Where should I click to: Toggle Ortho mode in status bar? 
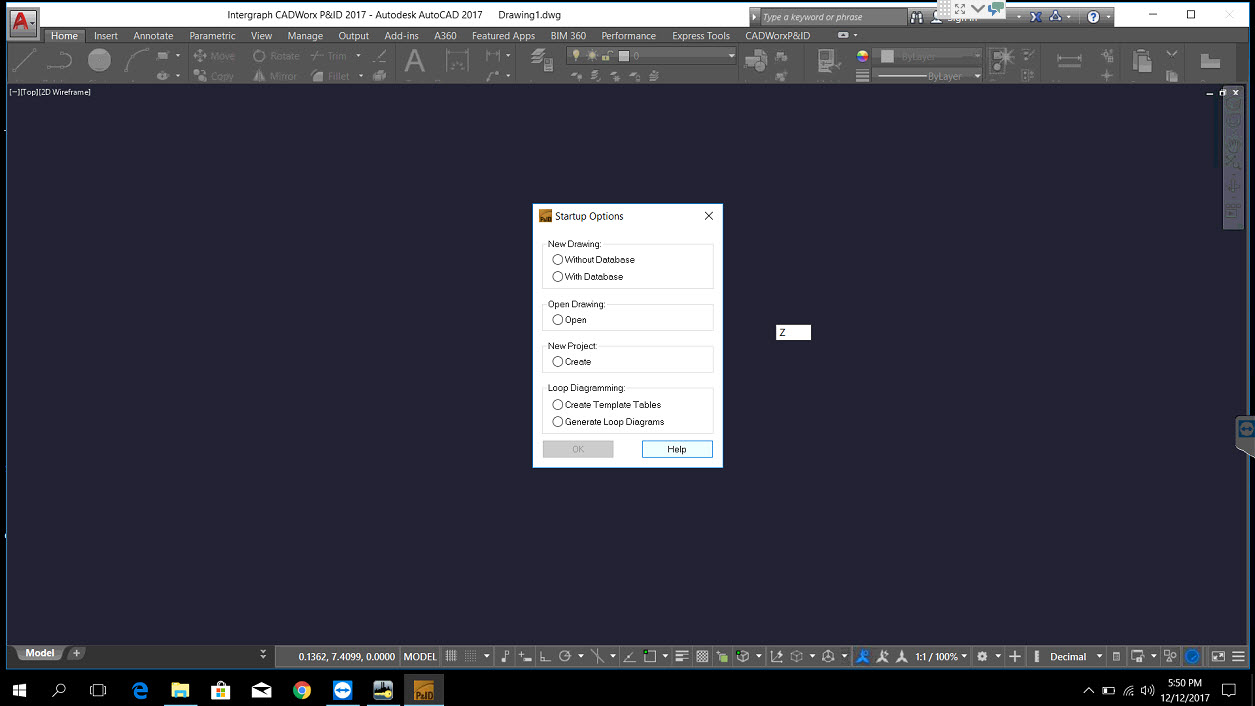[545, 657]
